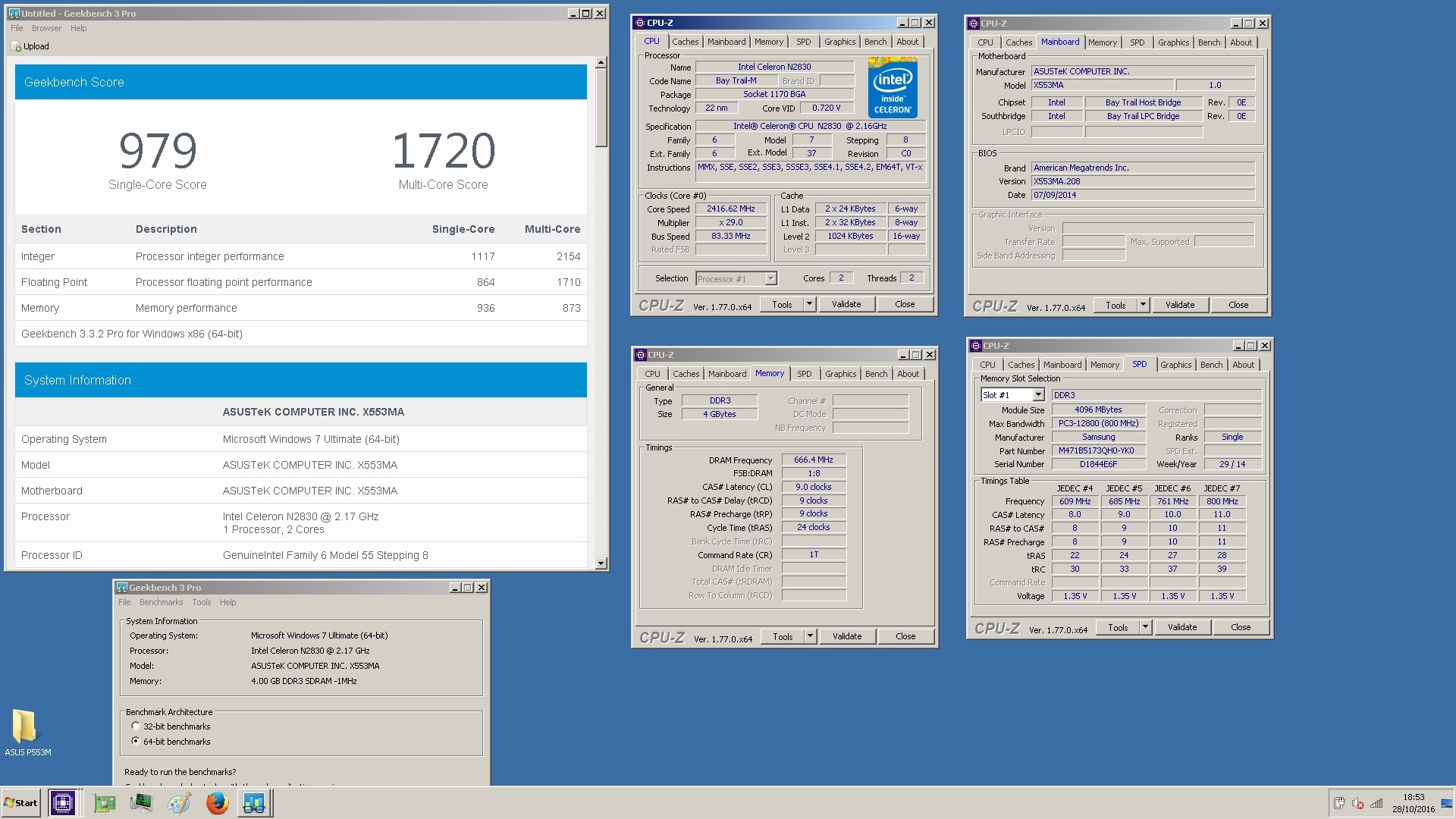
Task: Open Tools dropdown arrow in SPD window
Action: coord(1145,627)
